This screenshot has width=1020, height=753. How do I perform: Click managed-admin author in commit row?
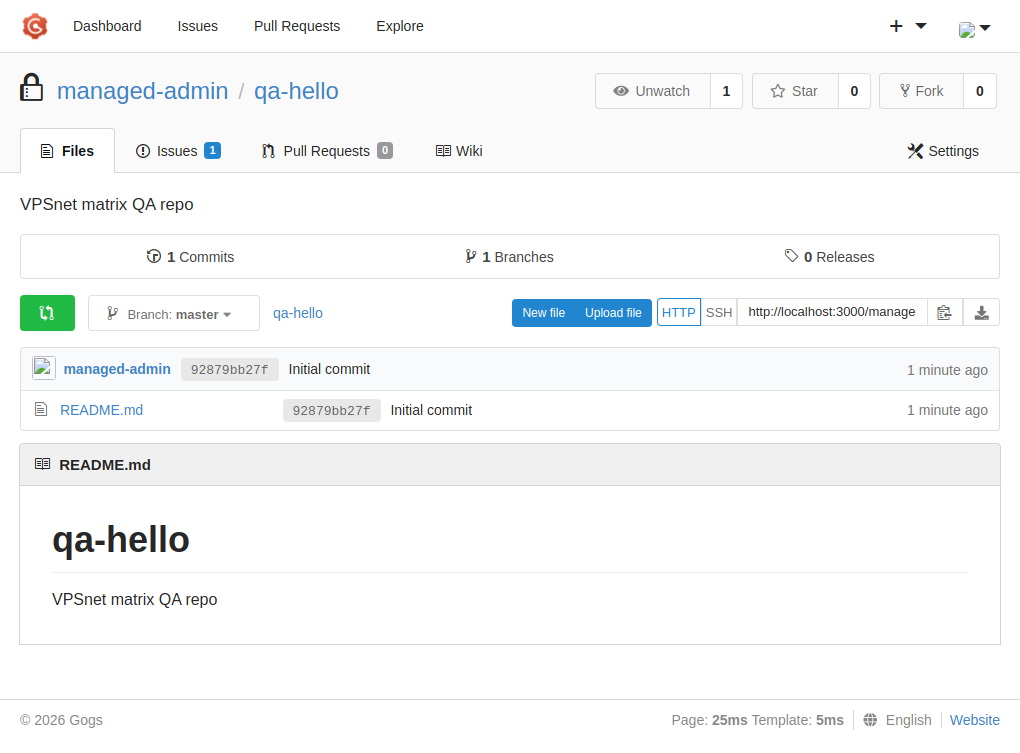point(117,369)
